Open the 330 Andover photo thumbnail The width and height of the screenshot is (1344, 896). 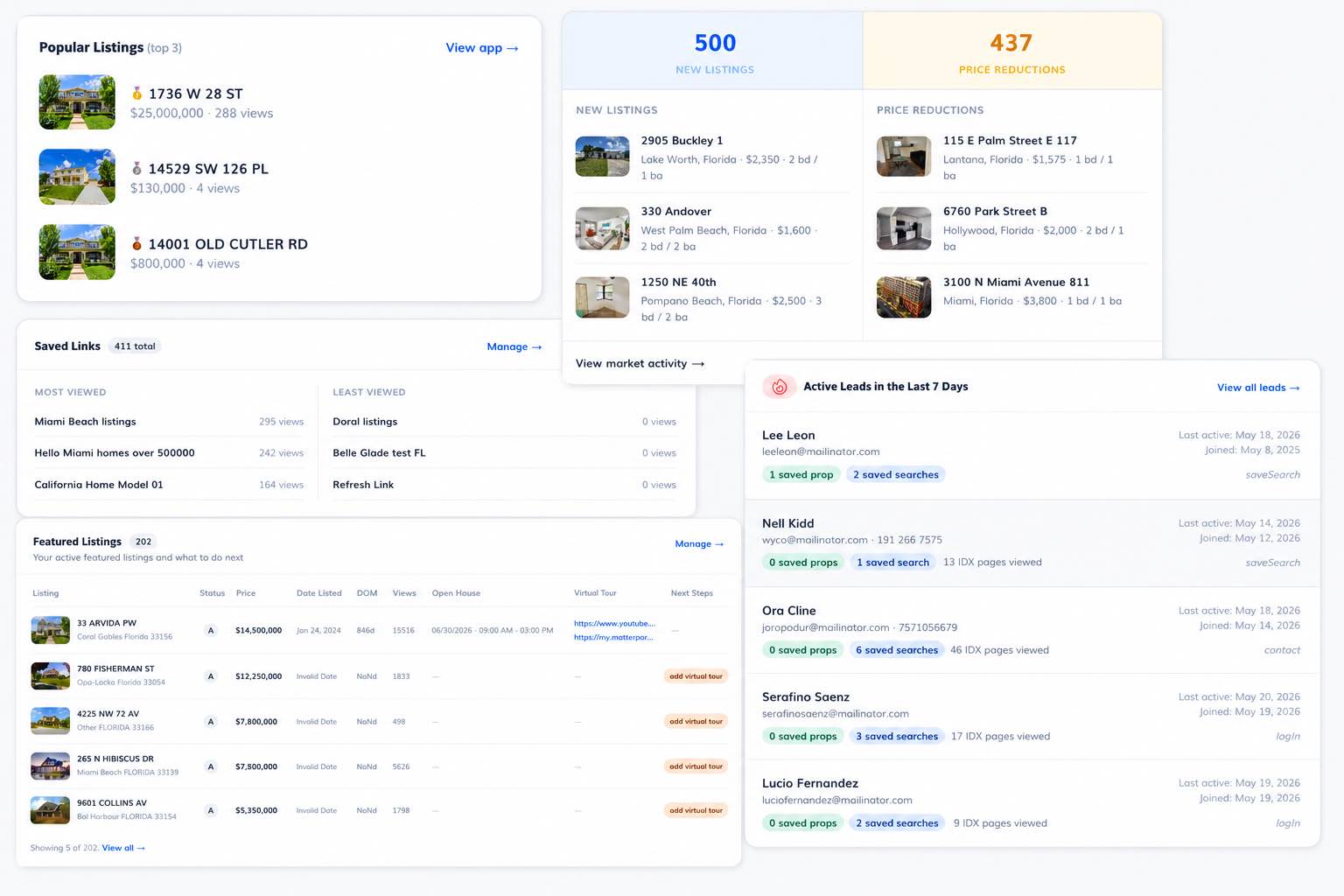pos(603,227)
